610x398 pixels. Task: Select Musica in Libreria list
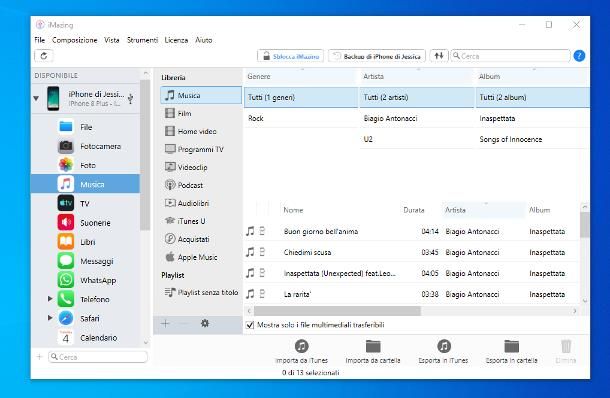pyautogui.click(x=201, y=95)
